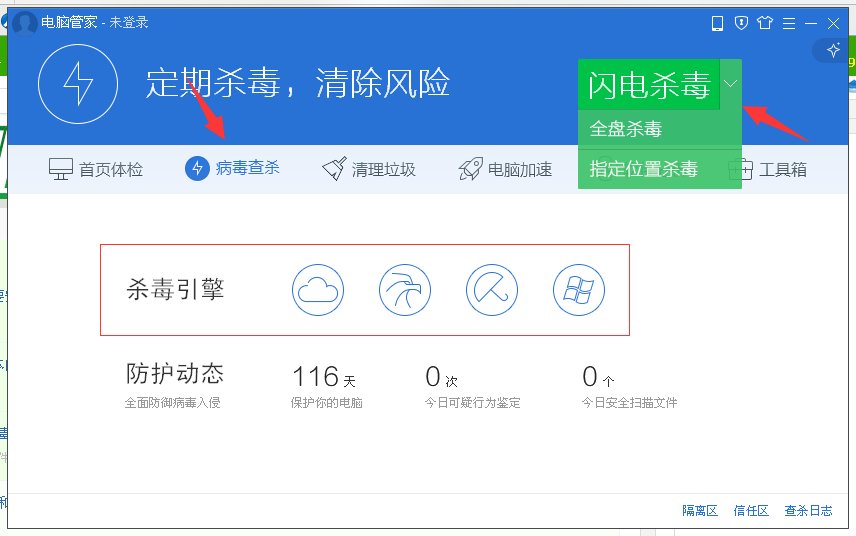
Task: Switch to the 清理垃圾 tab
Action: (369, 169)
